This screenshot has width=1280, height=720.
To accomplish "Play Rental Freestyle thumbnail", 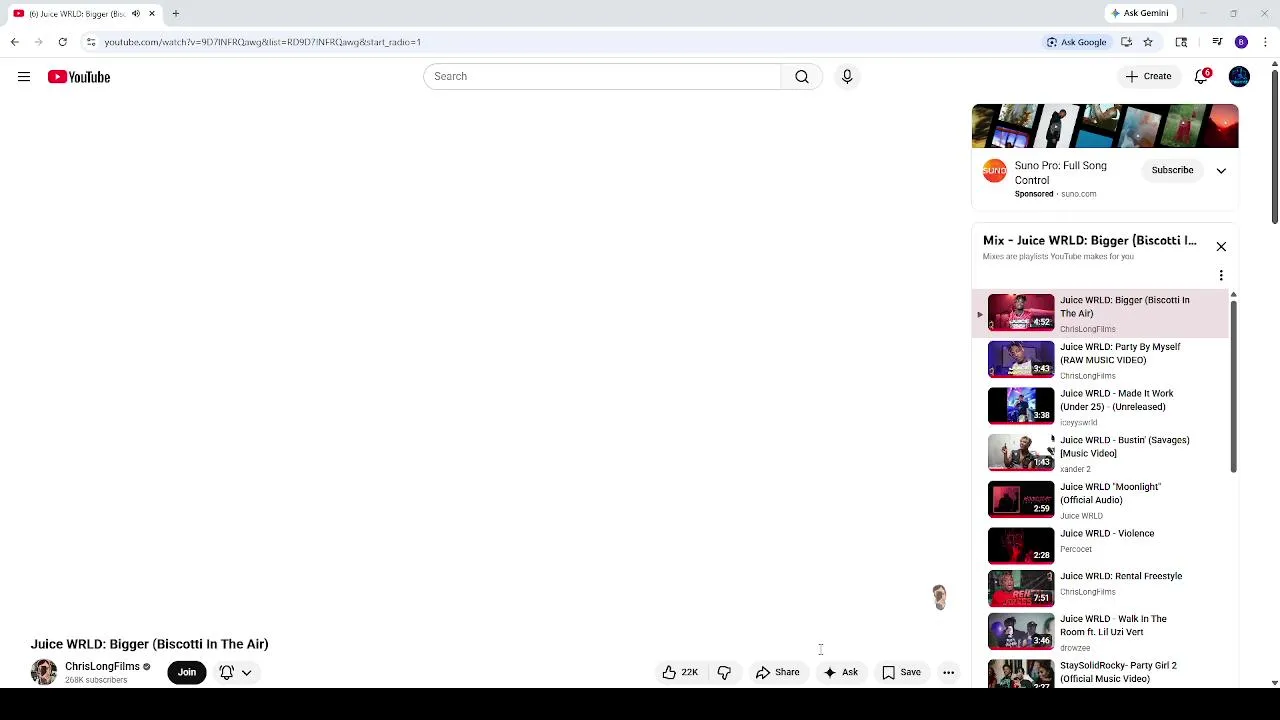I will pos(1021,589).
